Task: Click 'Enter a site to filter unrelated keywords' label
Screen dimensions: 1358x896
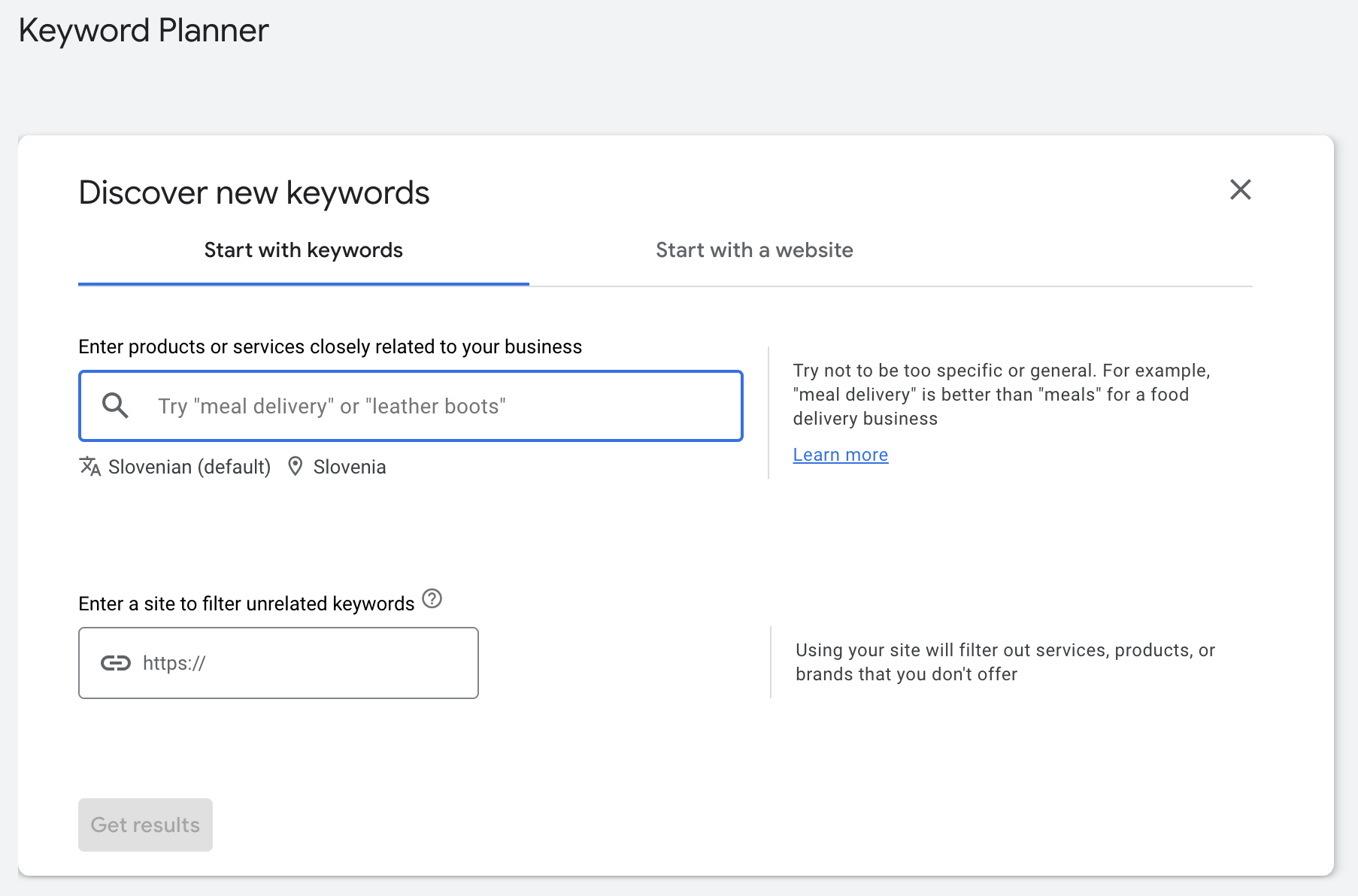Action: [247, 604]
